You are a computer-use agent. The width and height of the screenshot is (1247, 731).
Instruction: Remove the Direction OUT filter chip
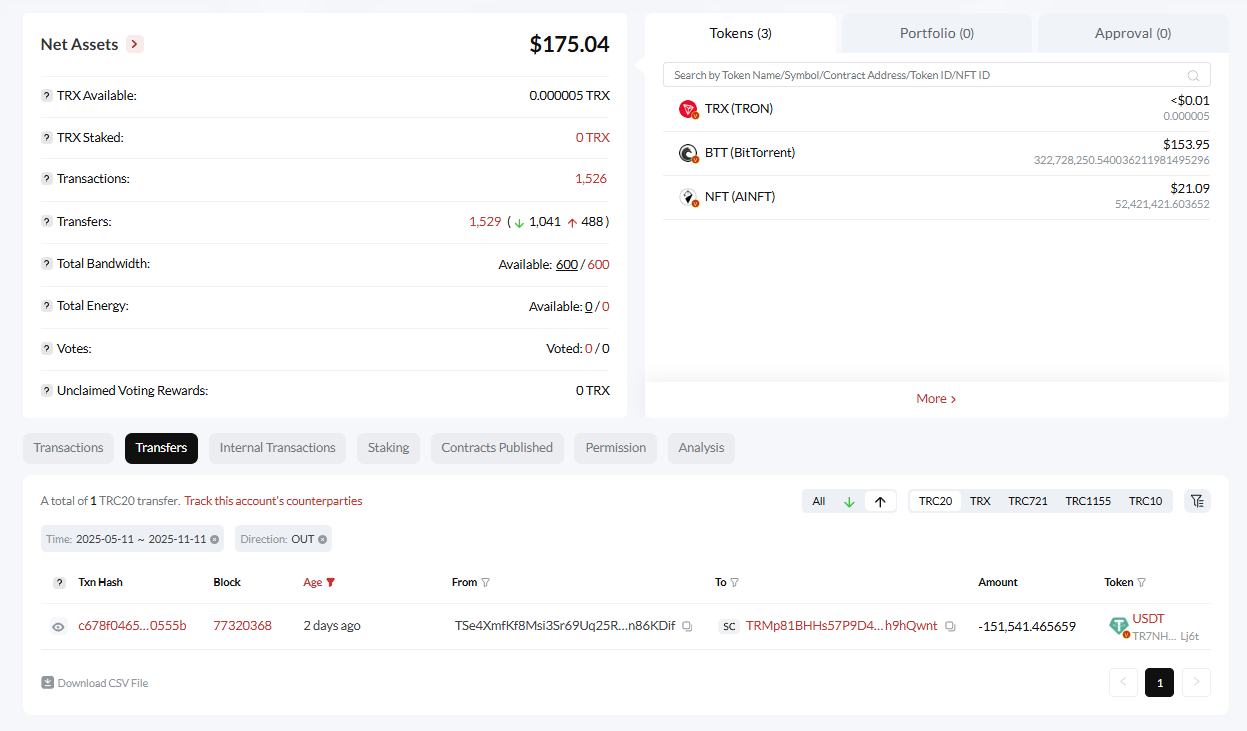[x=322, y=539]
